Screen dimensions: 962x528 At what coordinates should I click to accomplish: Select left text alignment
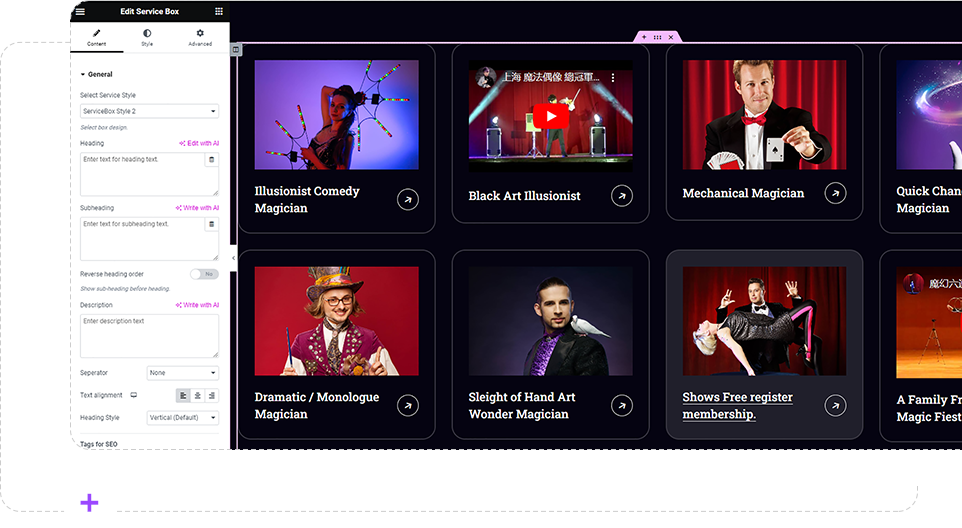[183, 396]
